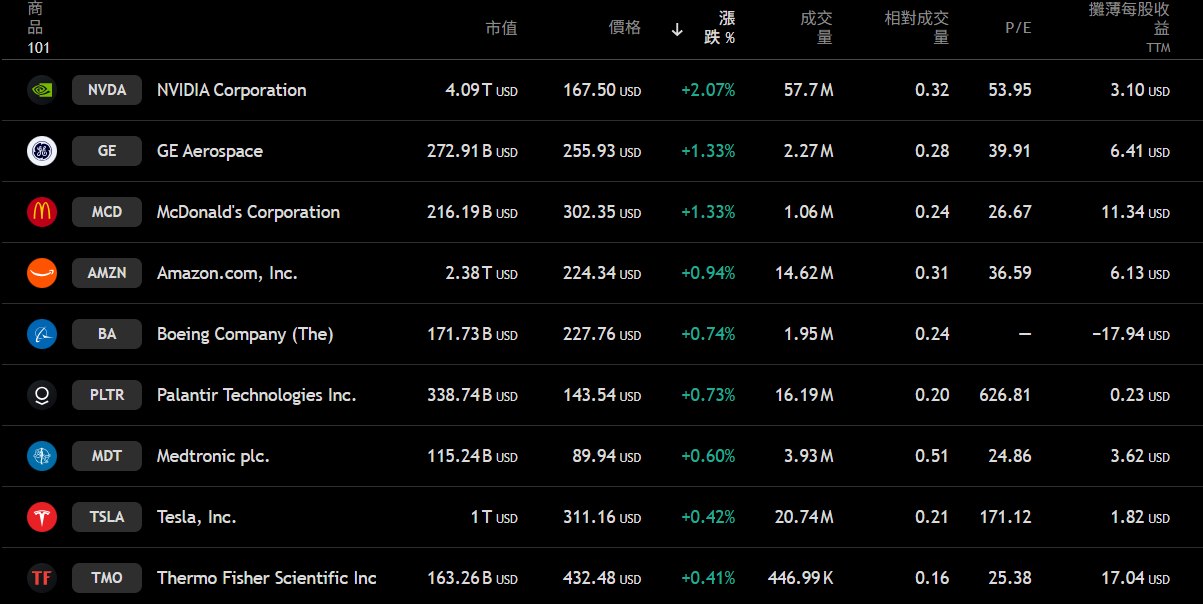The image size is (1203, 604).
Task: Click the GE Aerospace logo icon
Action: click(42, 151)
